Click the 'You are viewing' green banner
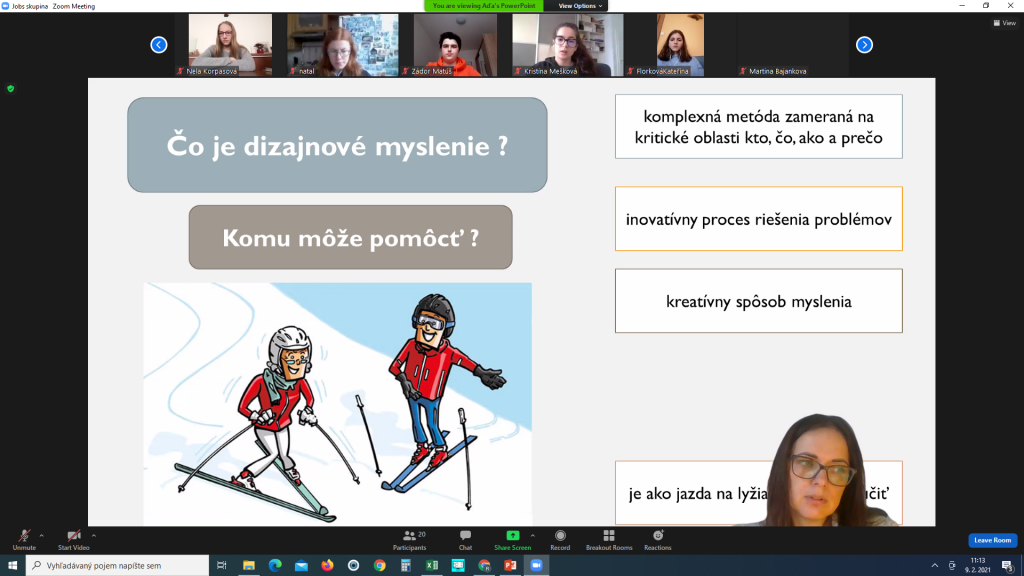Image resolution: width=1024 pixels, height=576 pixels. (x=484, y=6)
